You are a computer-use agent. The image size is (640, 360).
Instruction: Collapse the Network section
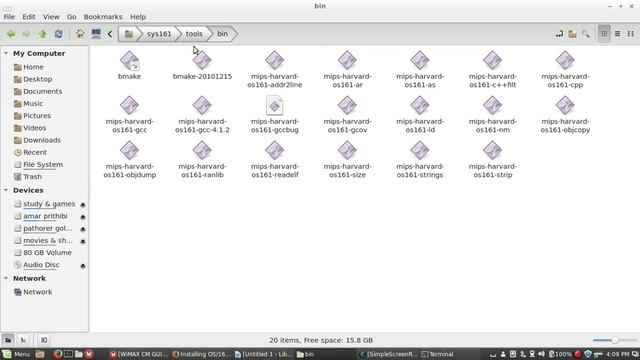click(6, 278)
